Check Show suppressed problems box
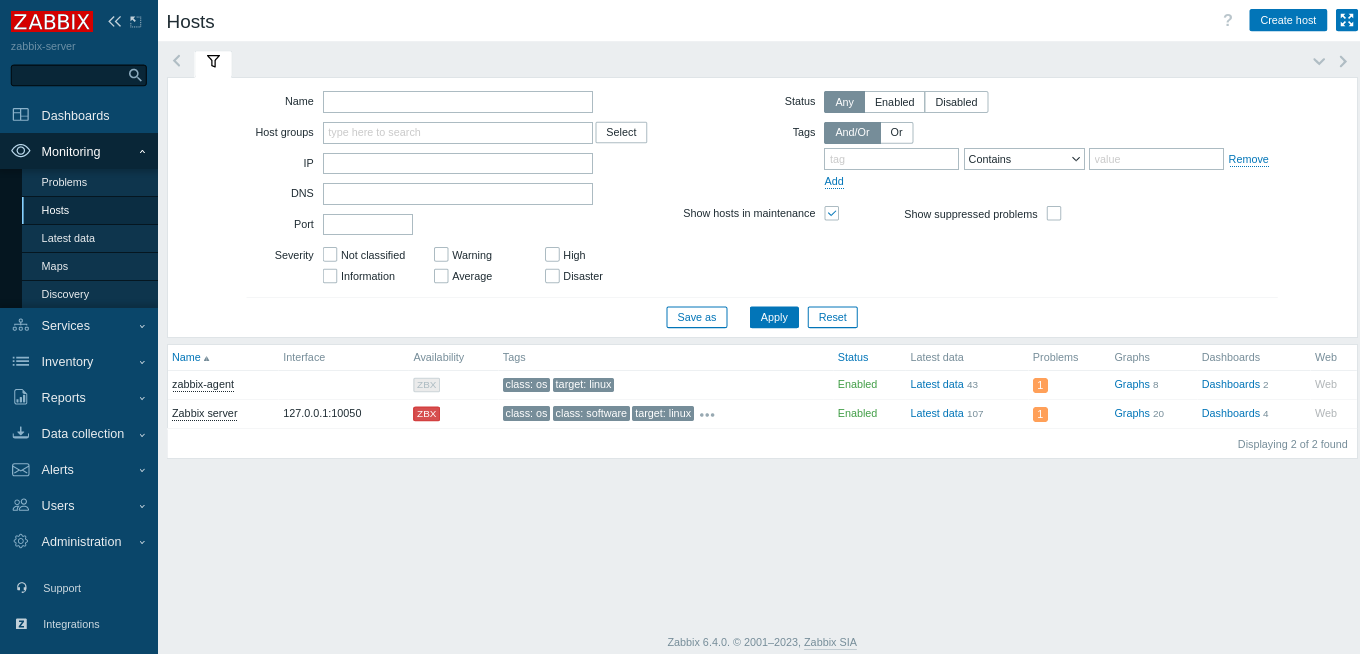 point(1053,213)
